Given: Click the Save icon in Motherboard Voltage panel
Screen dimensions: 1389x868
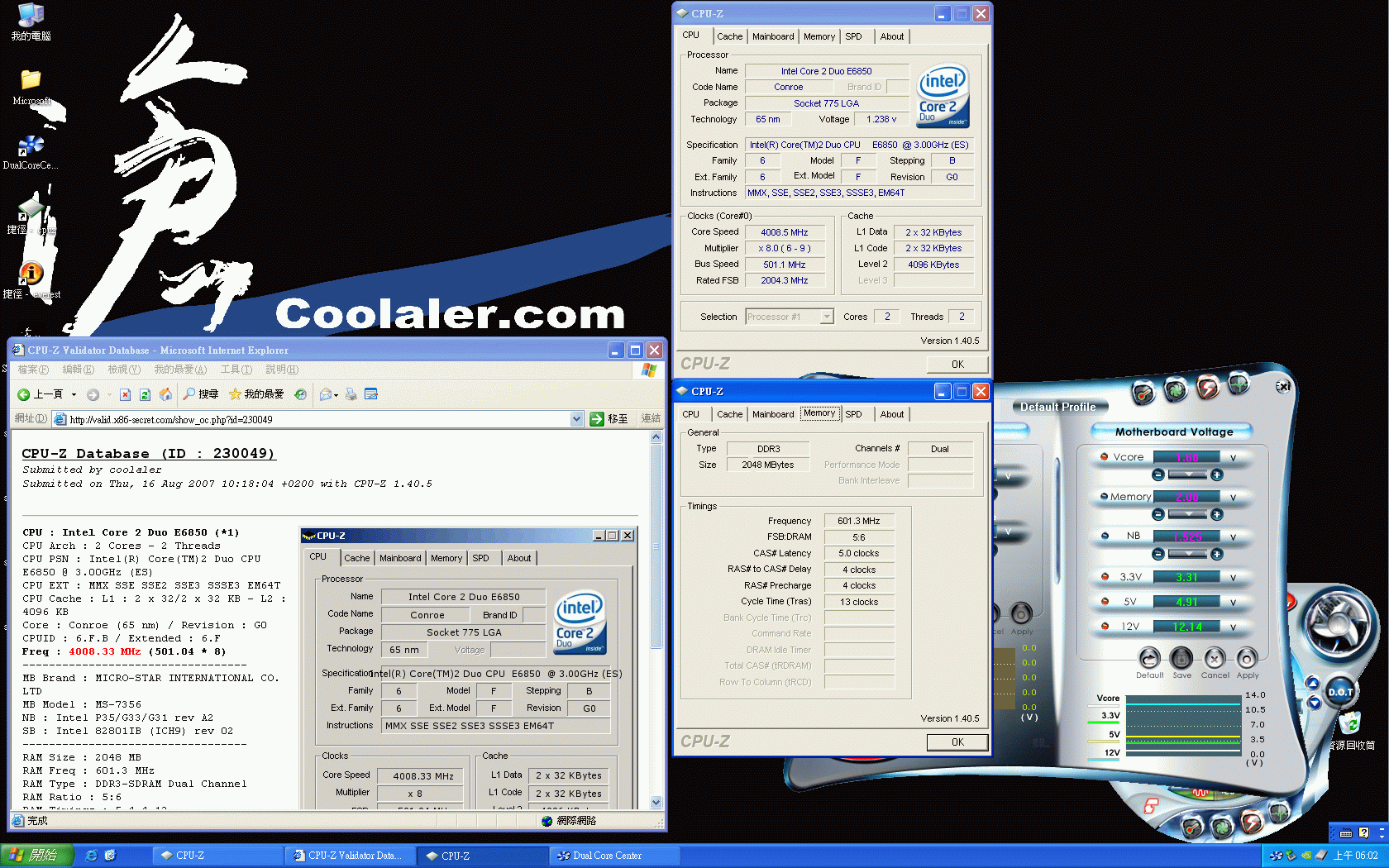Looking at the screenshot, I should click(x=1181, y=659).
